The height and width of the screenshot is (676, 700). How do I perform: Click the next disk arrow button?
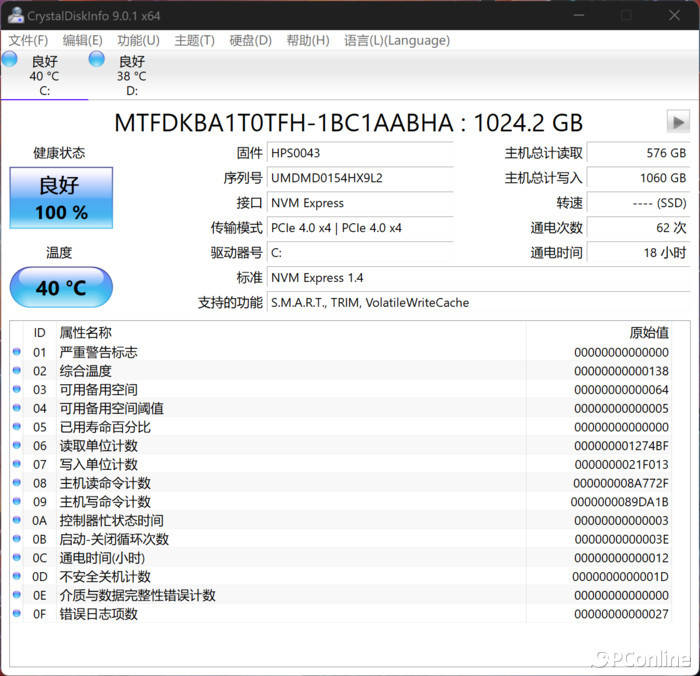678,121
